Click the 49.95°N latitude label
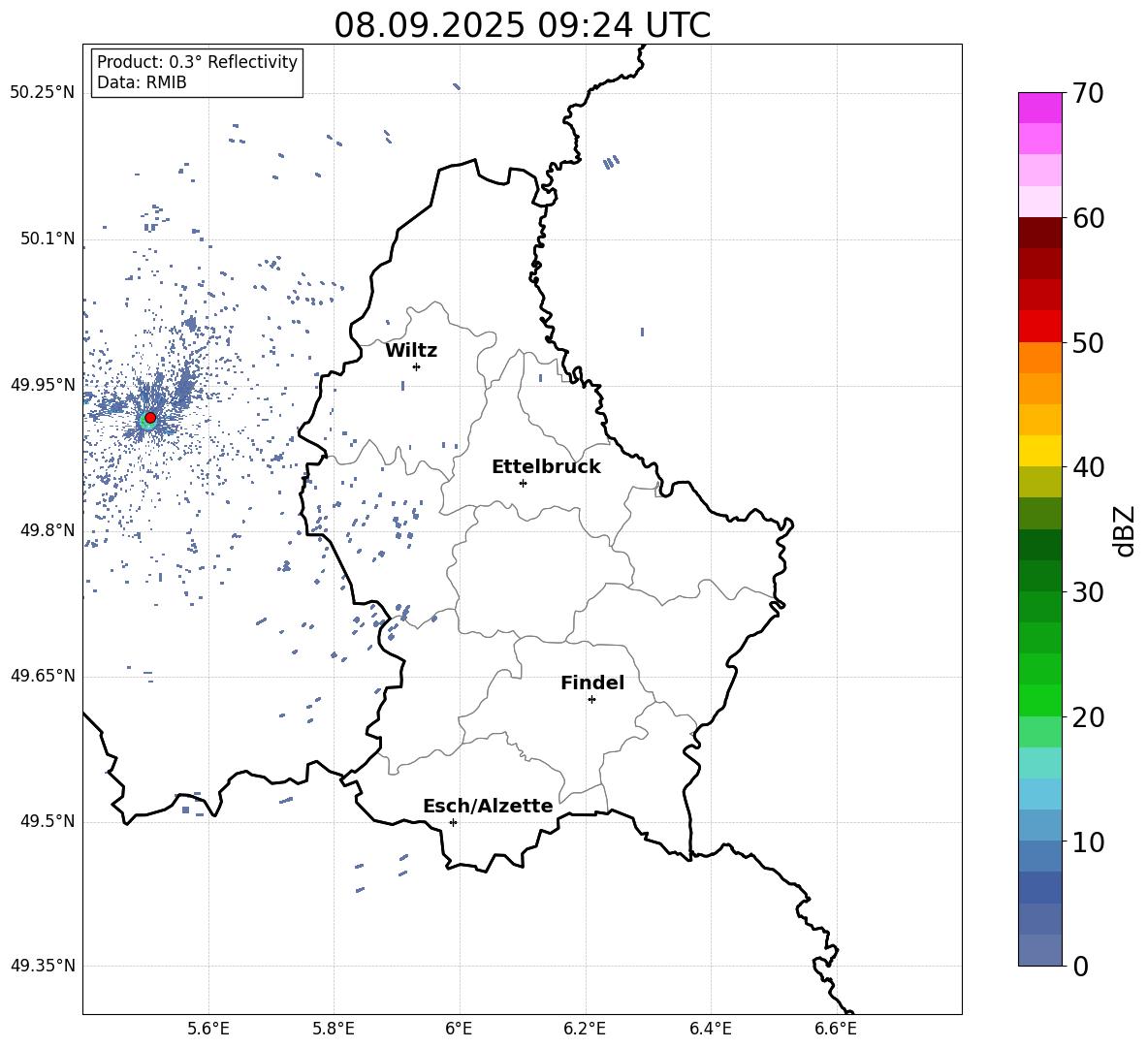This screenshot has height=1048, width=1148. (x=43, y=385)
